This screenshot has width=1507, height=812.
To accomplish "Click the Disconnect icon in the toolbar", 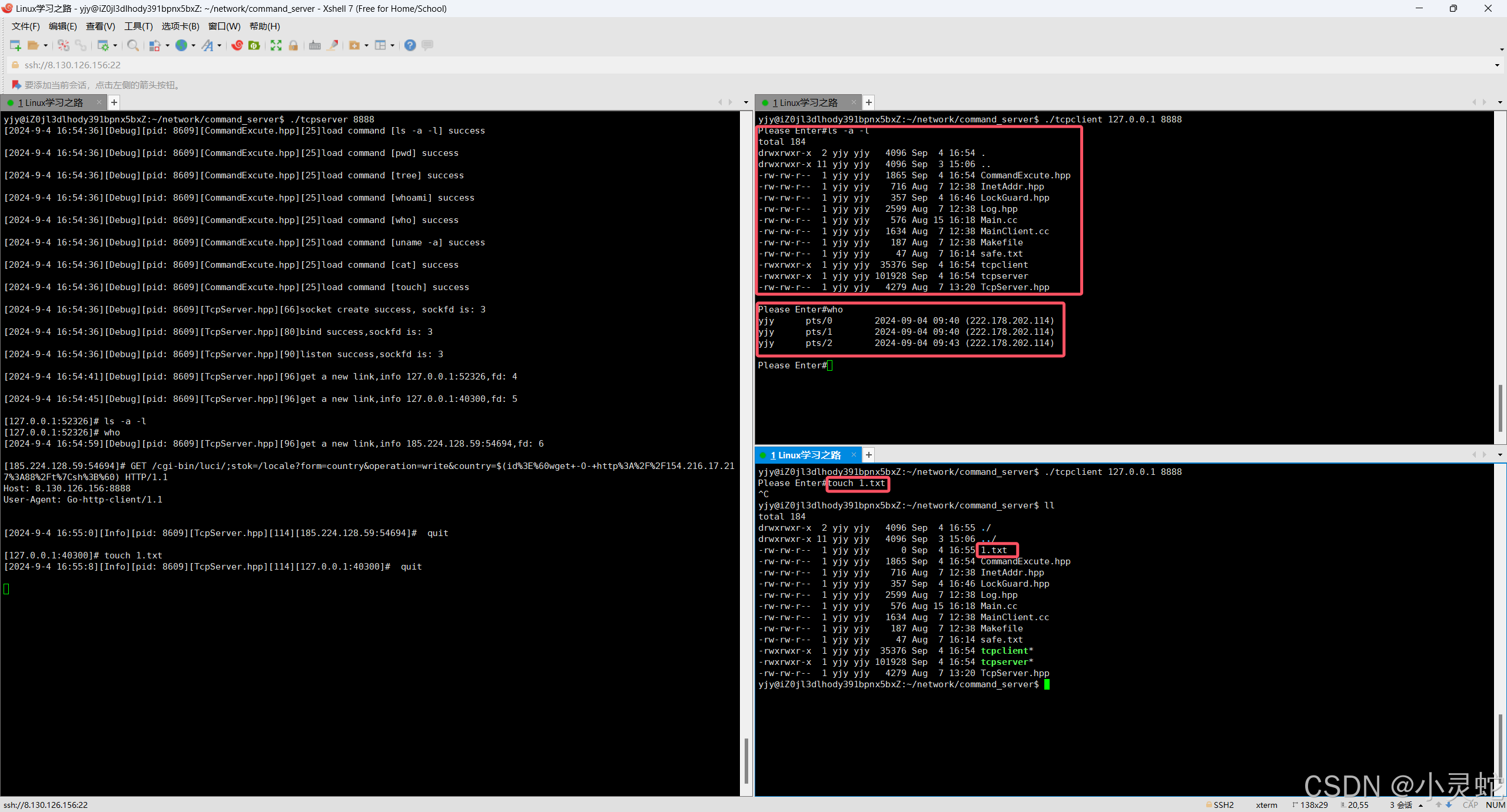I will (x=64, y=45).
